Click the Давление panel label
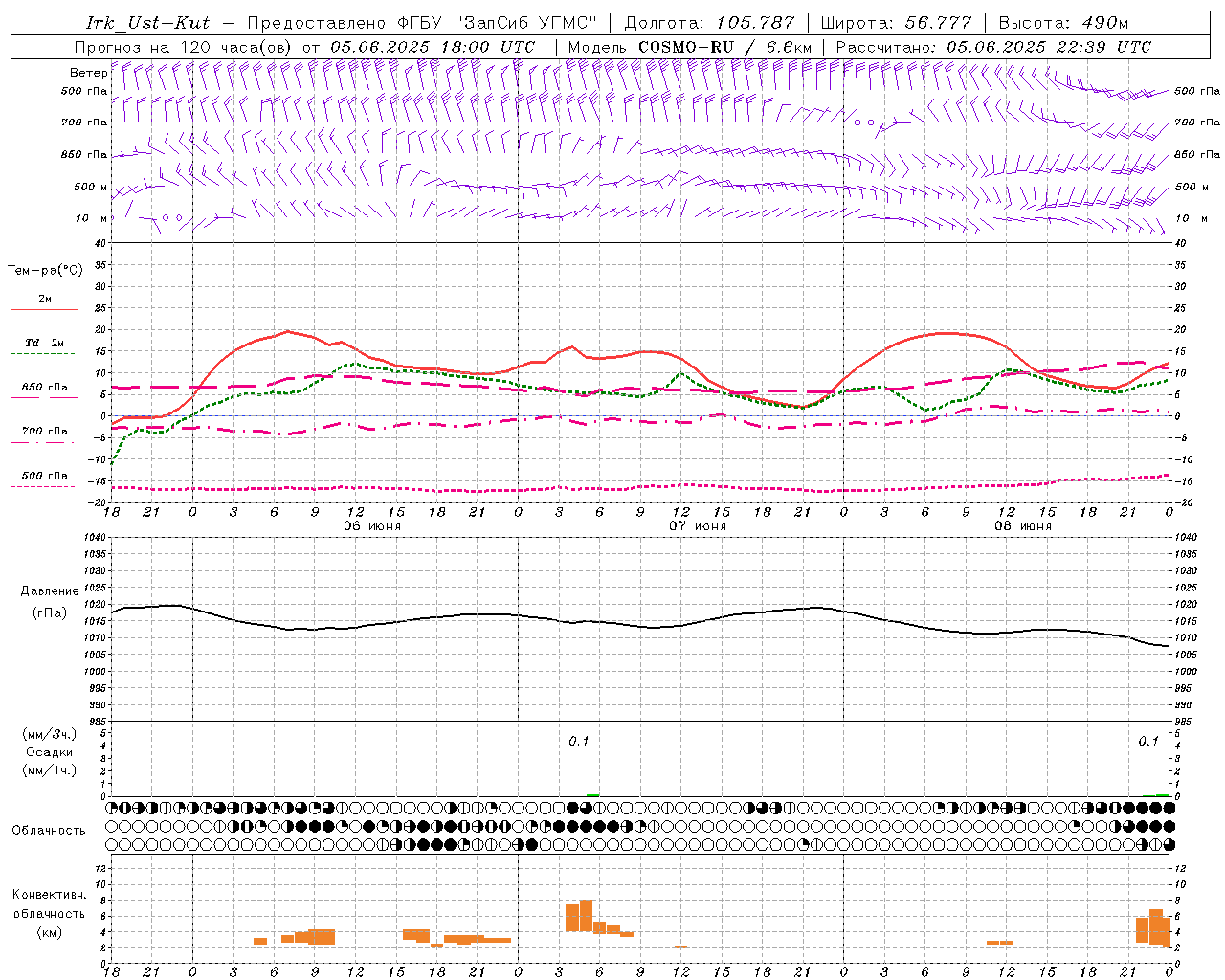 [x=50, y=591]
